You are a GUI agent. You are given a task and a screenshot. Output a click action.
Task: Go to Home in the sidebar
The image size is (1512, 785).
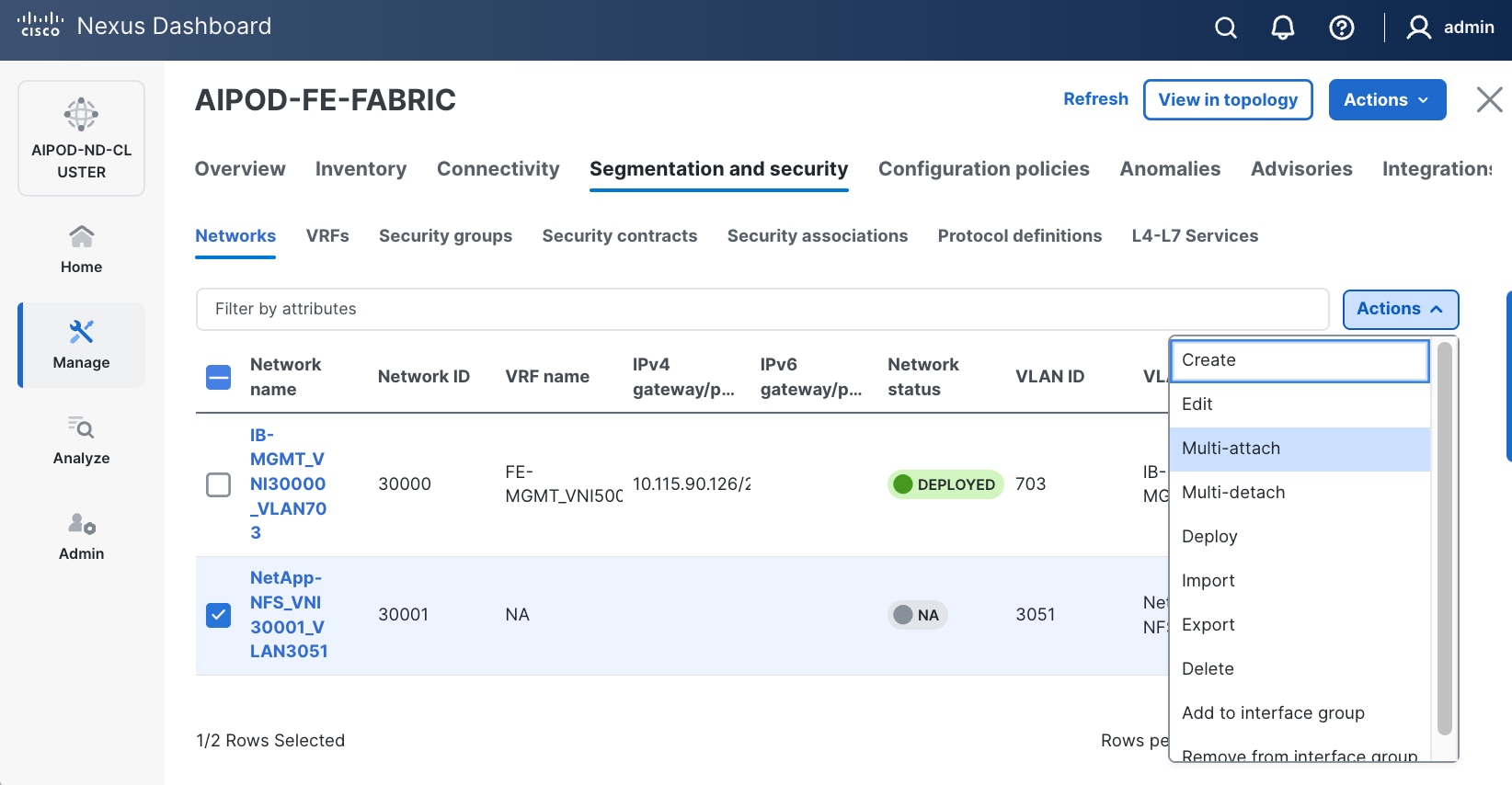pos(82,249)
